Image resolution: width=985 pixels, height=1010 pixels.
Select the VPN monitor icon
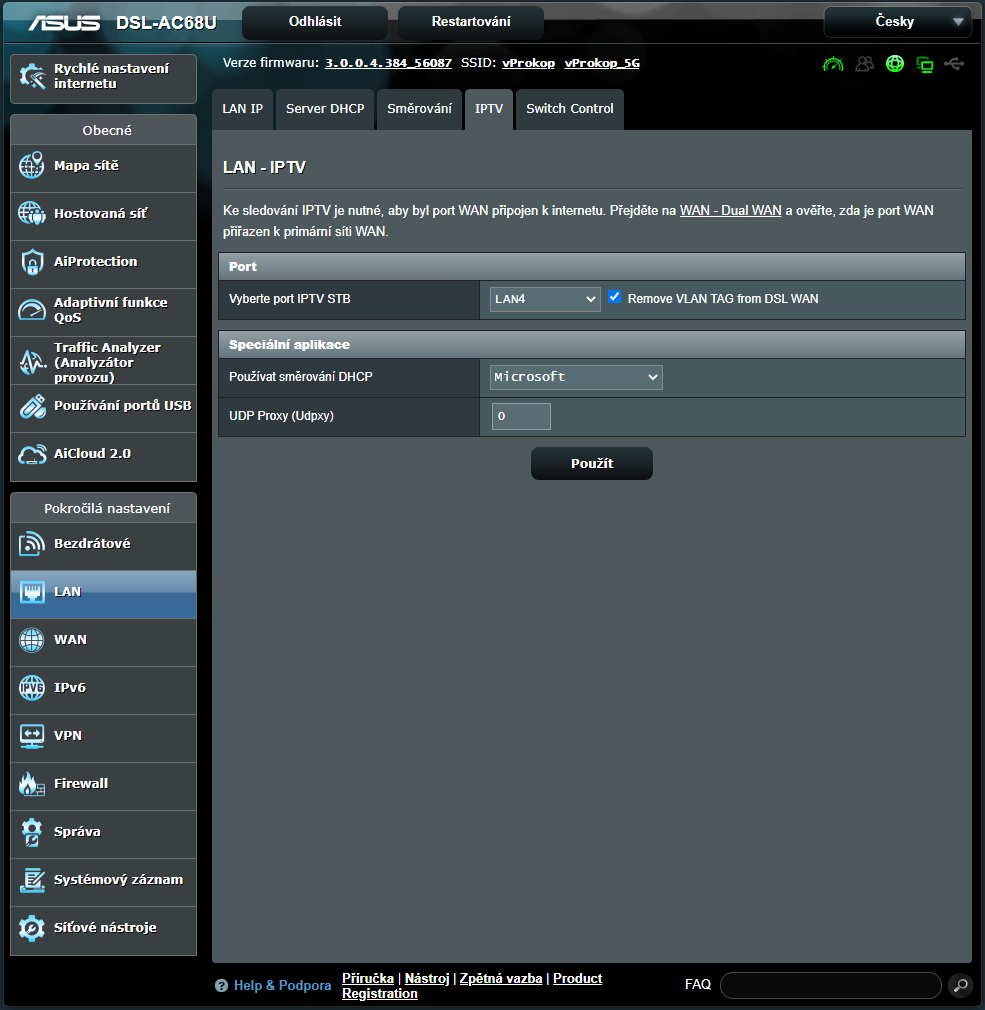click(x=32, y=736)
